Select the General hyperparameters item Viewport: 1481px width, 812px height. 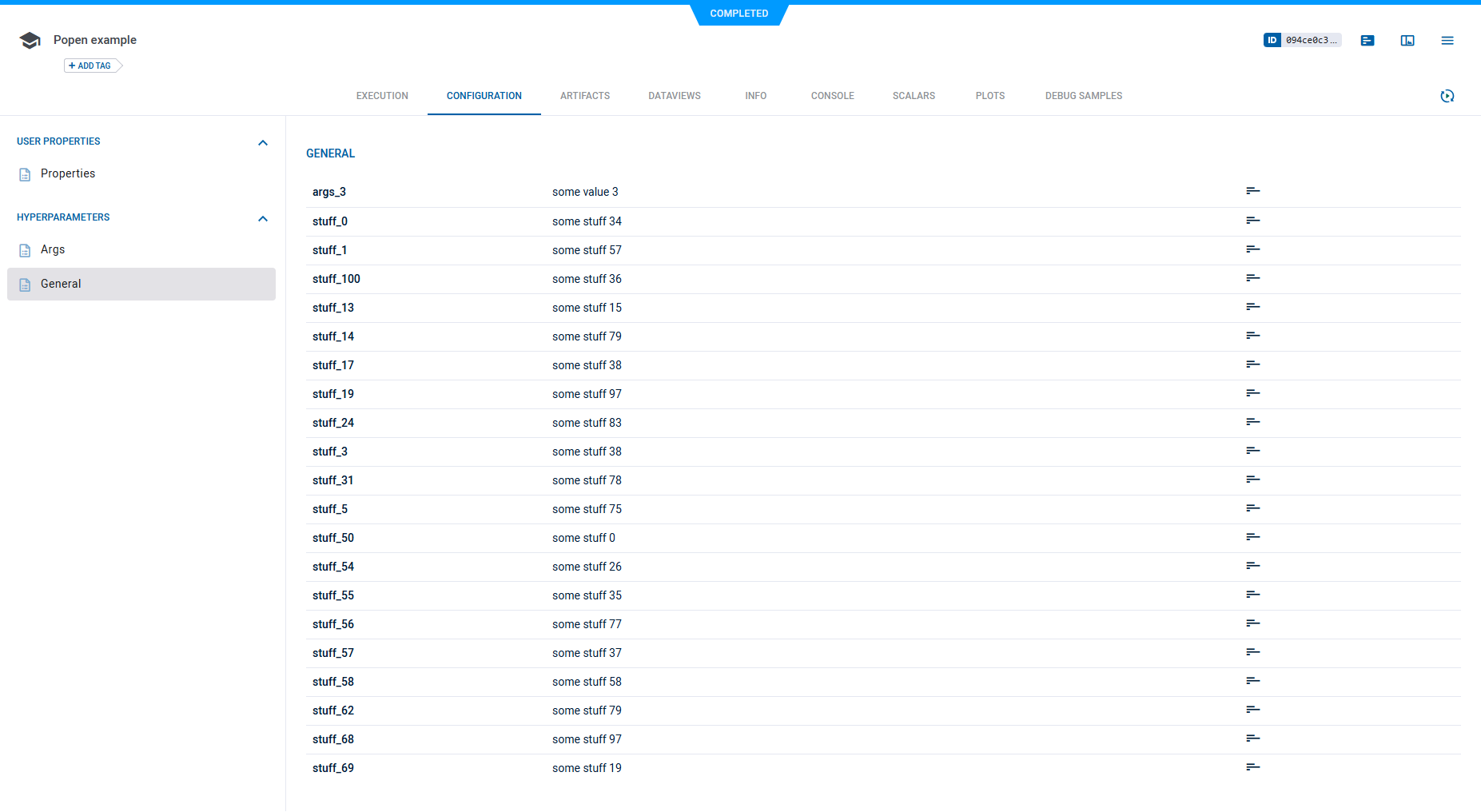tap(61, 284)
